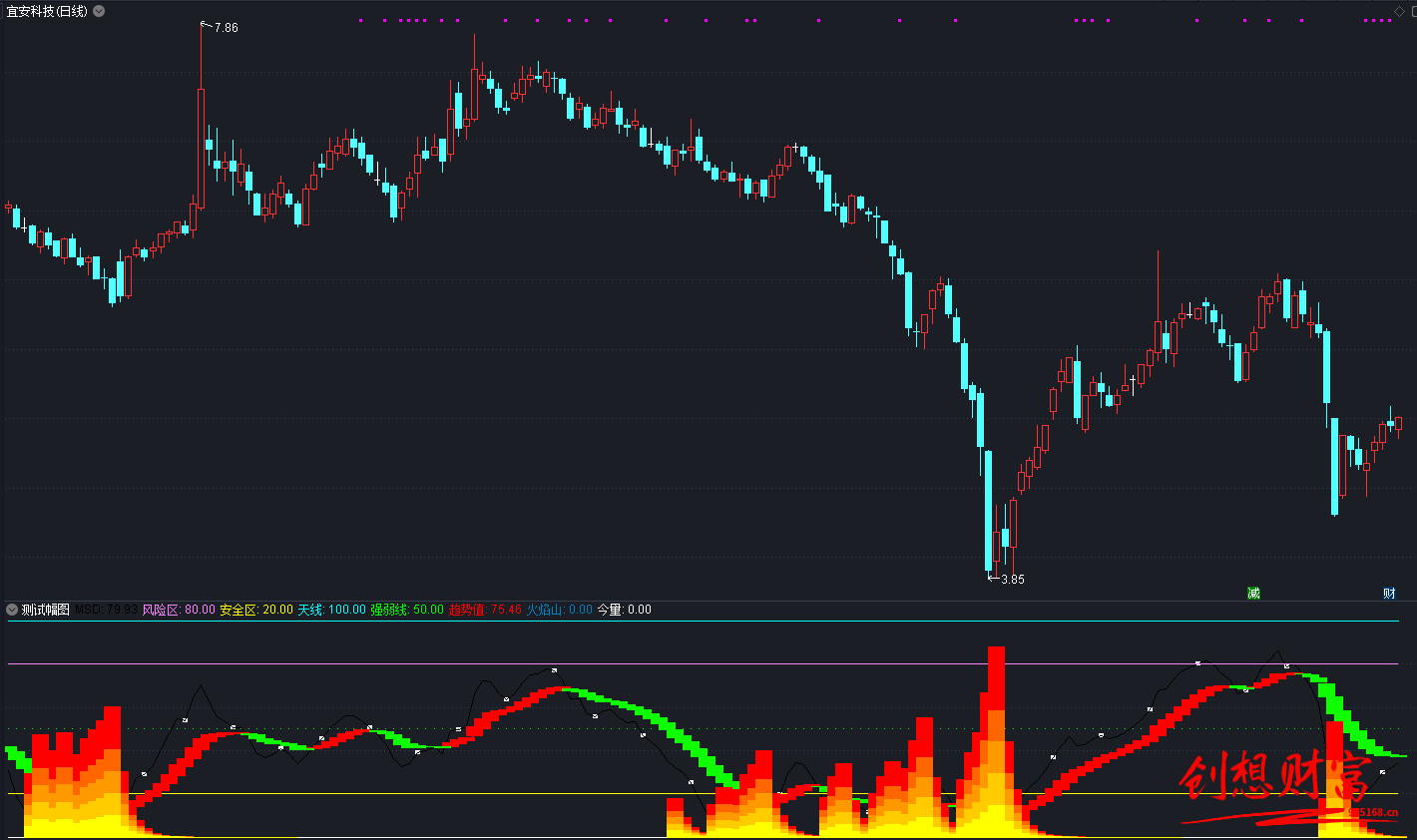Click the diamond icon at top right corner
Screen dimensions: 1417x840
[1399, 11]
